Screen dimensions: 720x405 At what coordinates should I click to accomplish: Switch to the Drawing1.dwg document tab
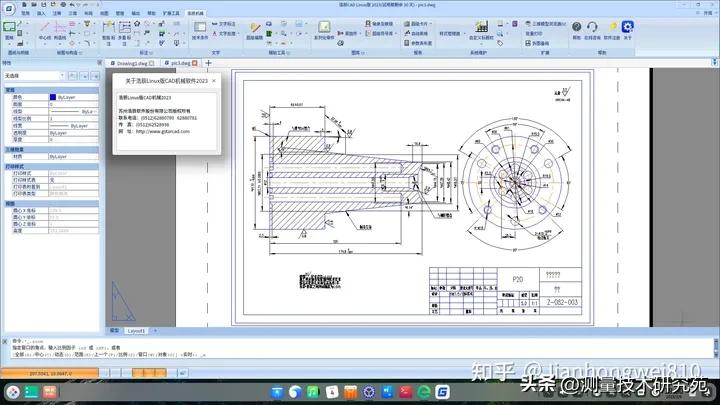pyautogui.click(x=130, y=61)
